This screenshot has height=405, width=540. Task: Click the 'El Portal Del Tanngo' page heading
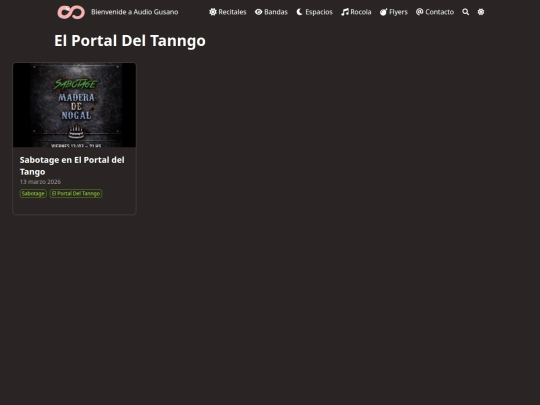pos(130,41)
